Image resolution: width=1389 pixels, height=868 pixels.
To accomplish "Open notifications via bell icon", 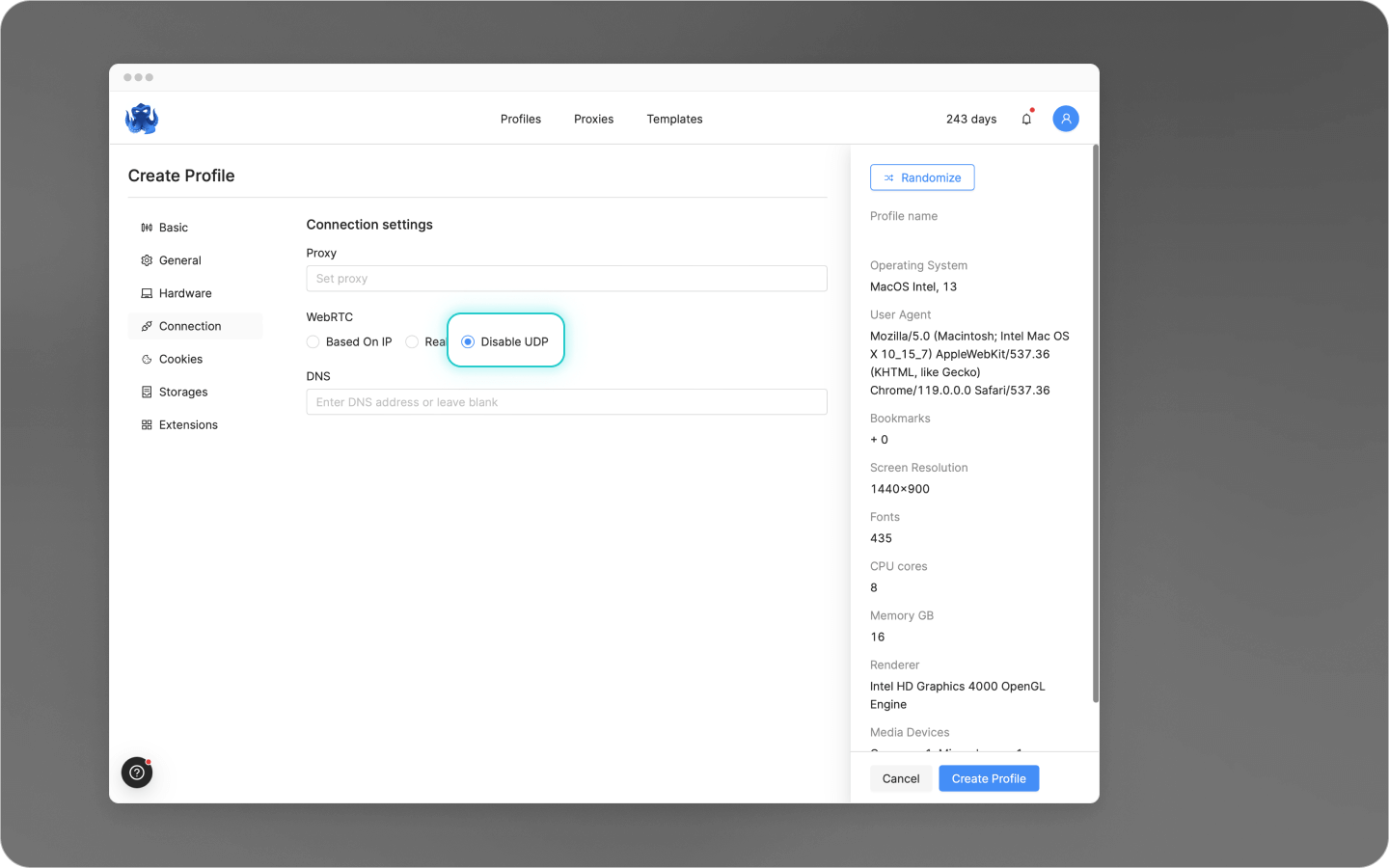I will coord(1026,118).
